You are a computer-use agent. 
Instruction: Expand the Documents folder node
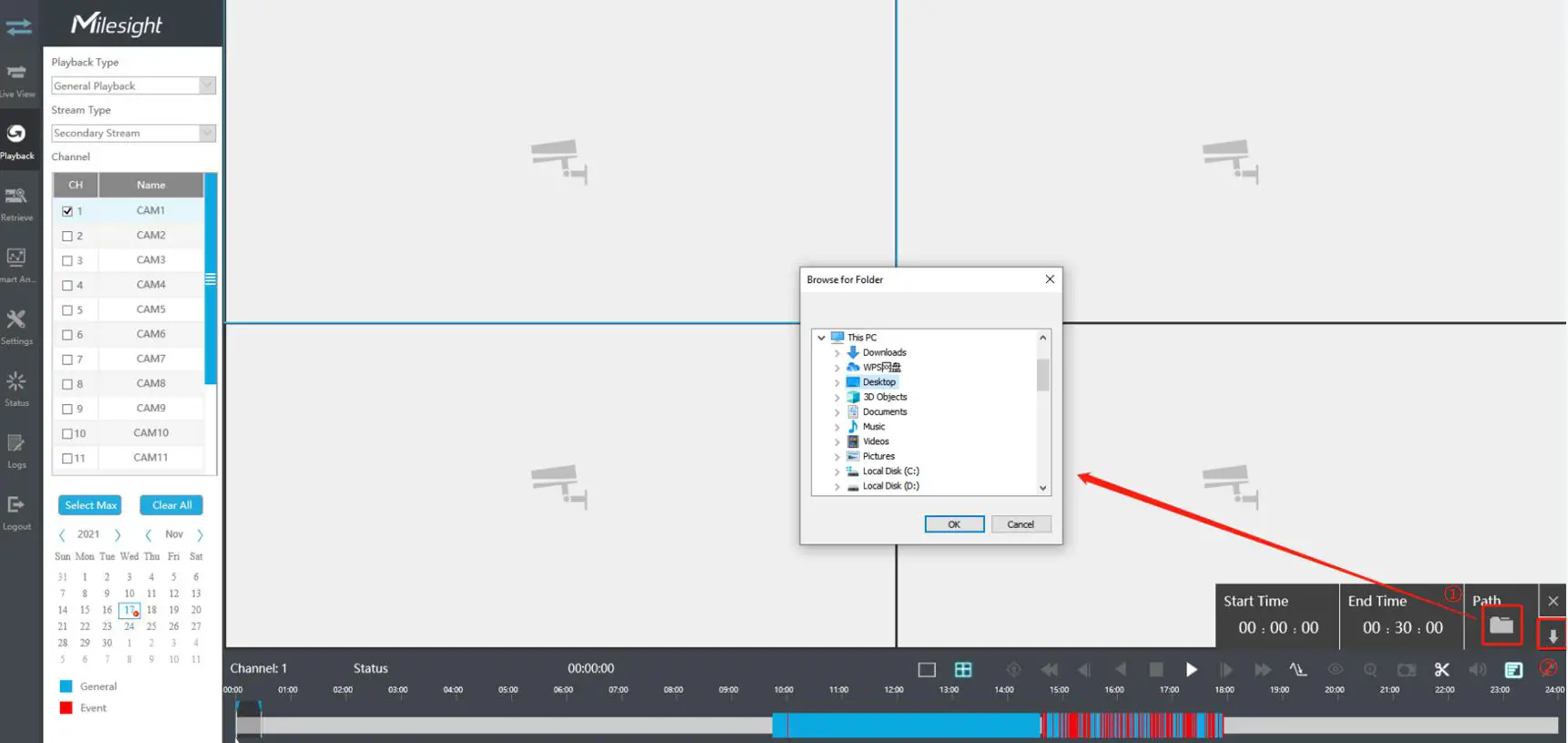(x=837, y=412)
